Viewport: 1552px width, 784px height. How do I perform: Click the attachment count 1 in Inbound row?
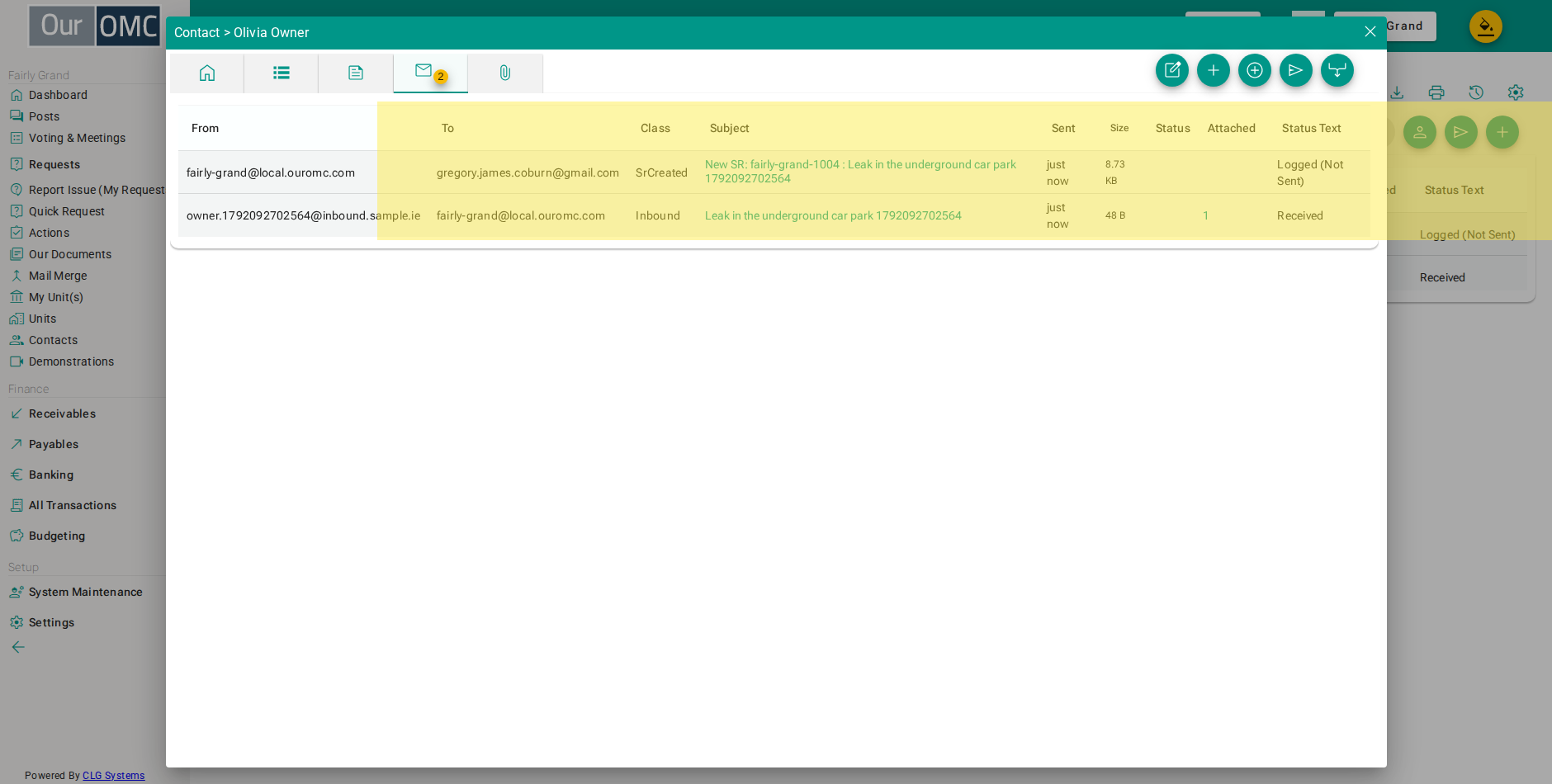[x=1205, y=215]
